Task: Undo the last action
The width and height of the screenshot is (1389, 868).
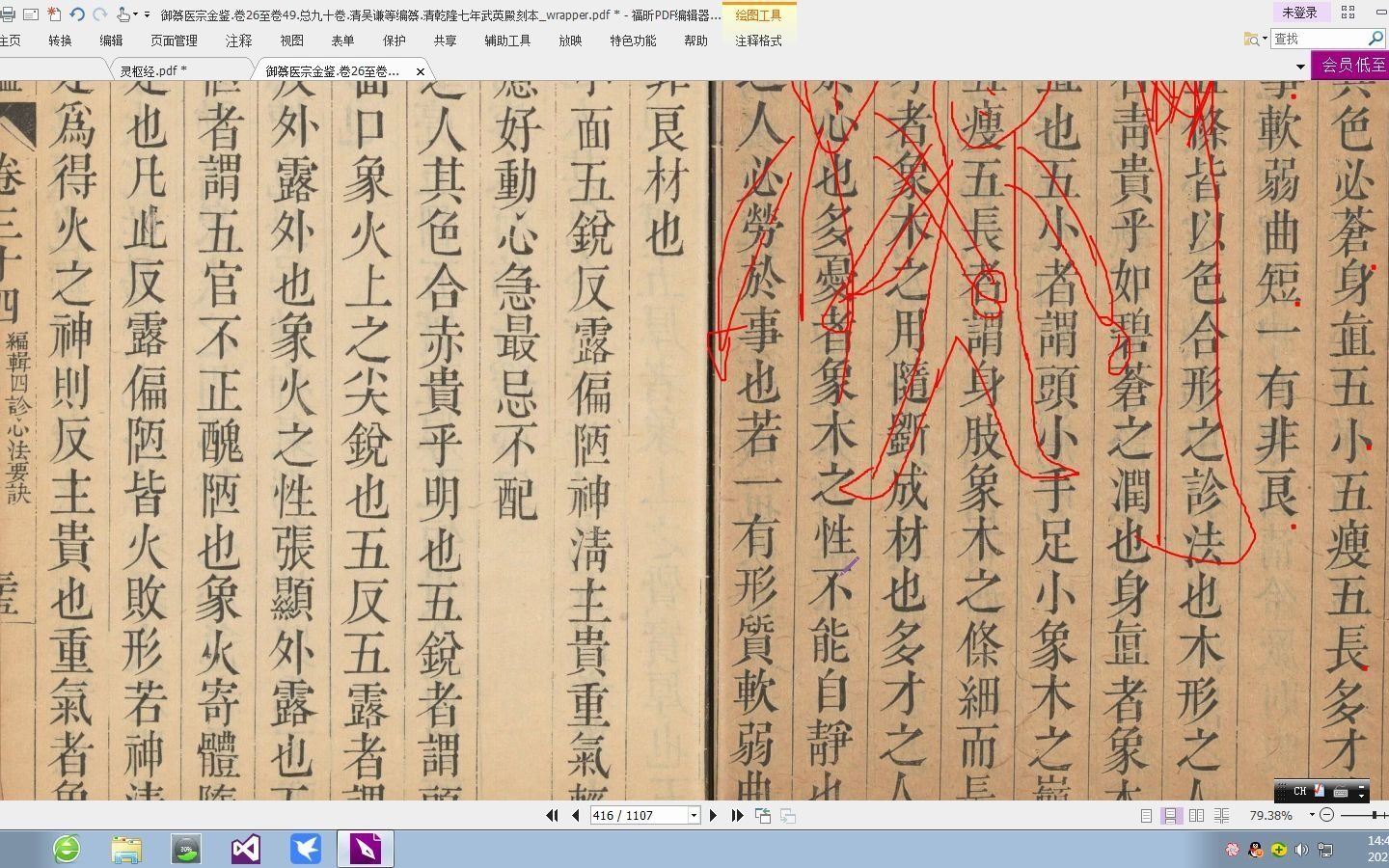Action: point(77,14)
